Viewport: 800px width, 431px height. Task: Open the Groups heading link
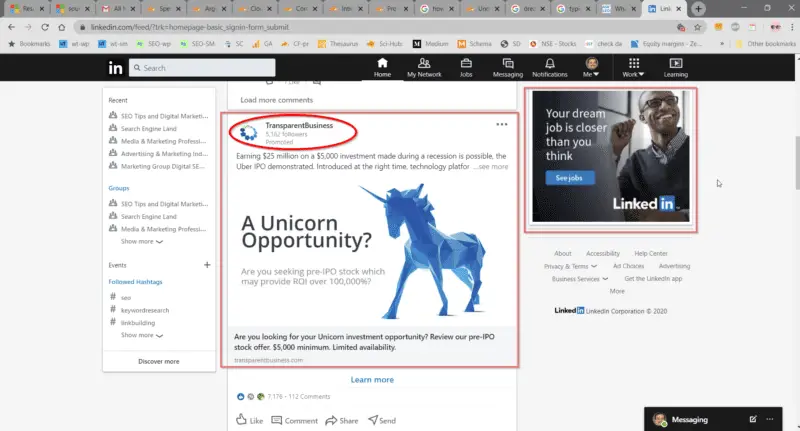pos(119,188)
